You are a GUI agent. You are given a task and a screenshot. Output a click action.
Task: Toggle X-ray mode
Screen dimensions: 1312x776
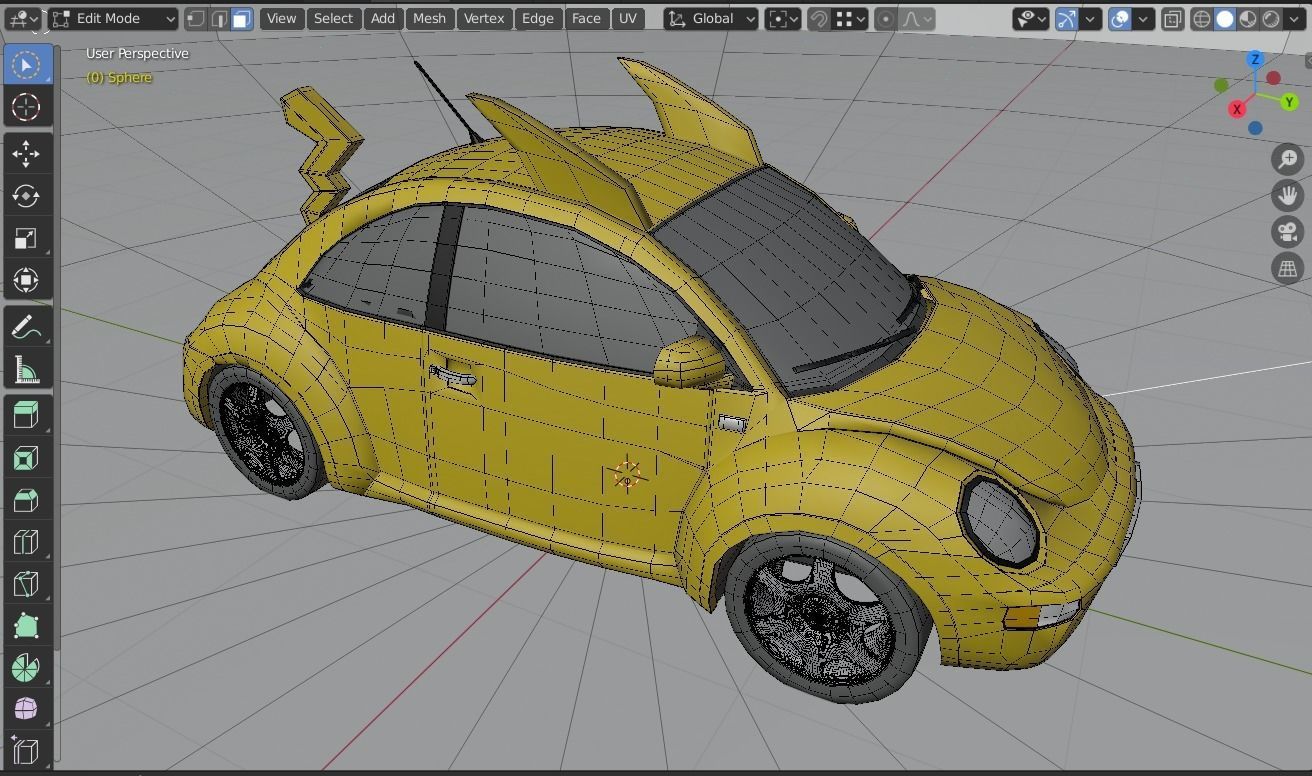[x=1173, y=18]
